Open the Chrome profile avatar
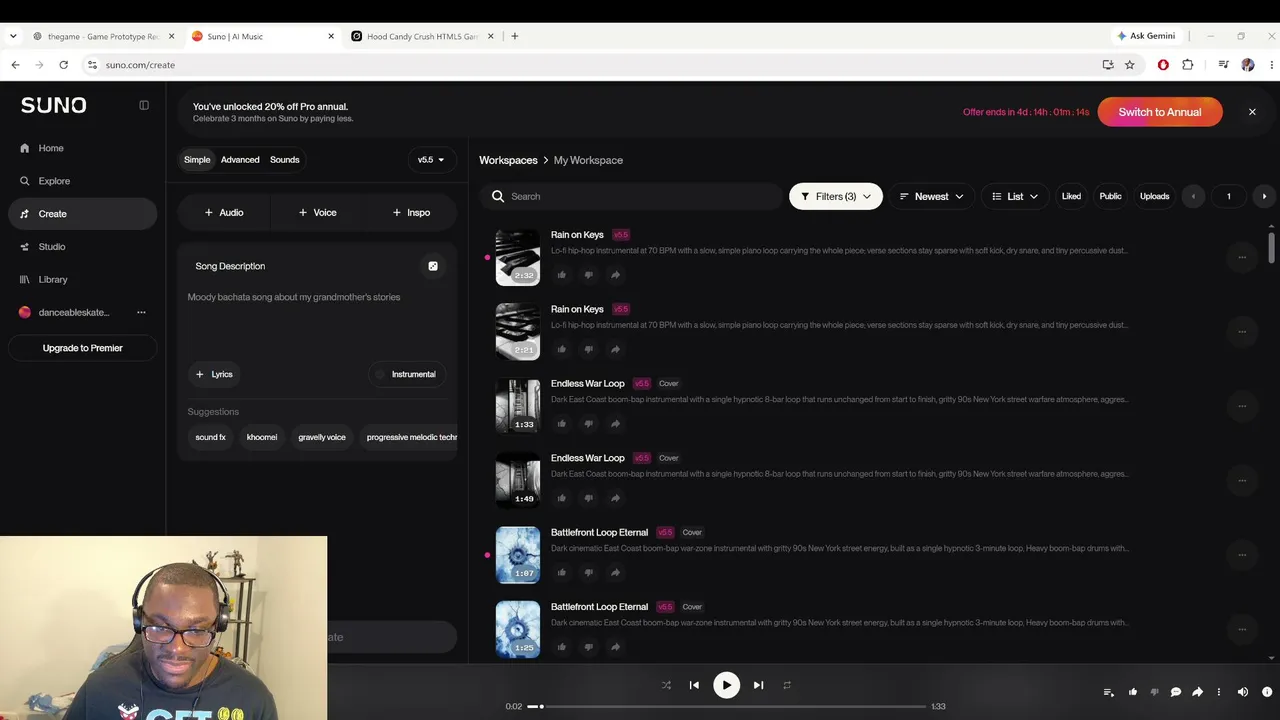This screenshot has width=1280, height=720. coord(1247,65)
